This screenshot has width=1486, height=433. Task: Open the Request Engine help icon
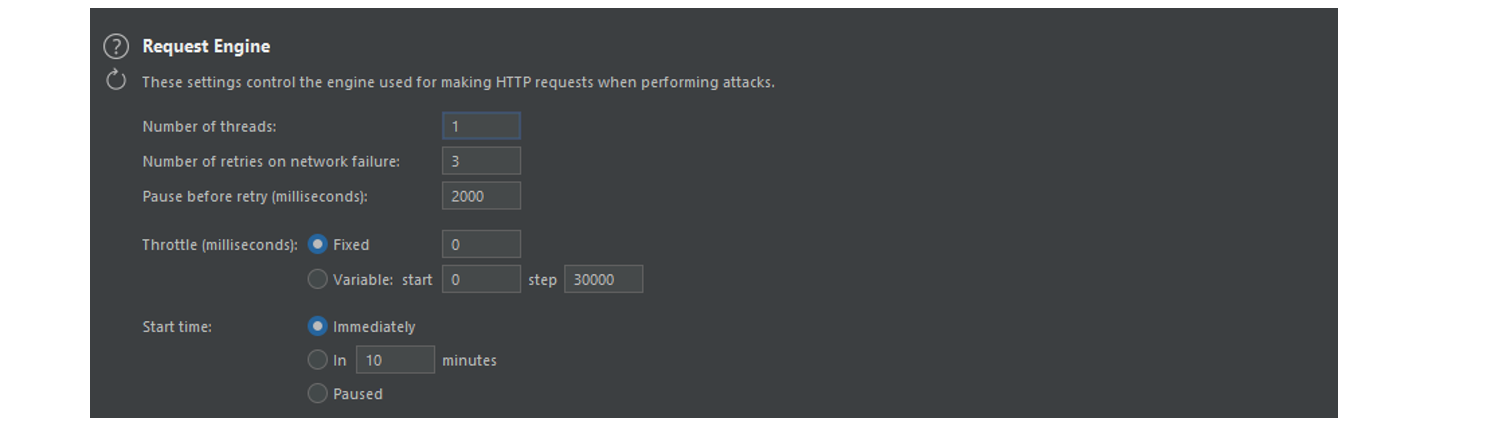[116, 47]
